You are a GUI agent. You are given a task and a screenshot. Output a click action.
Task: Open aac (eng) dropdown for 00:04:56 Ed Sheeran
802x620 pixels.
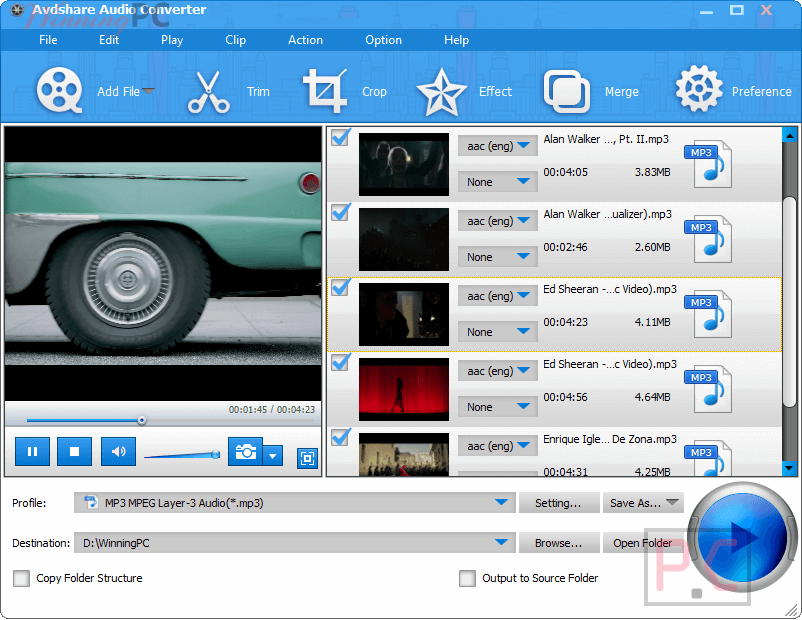click(x=498, y=371)
